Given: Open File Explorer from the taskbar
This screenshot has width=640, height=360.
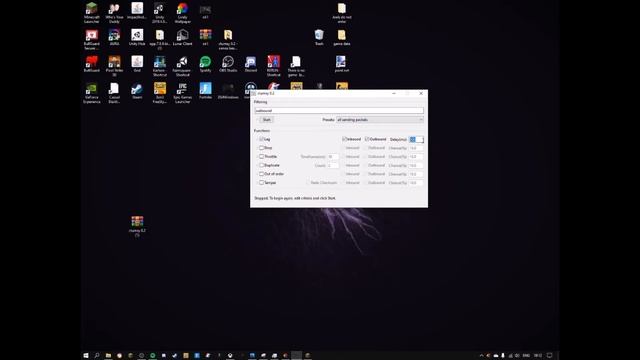Looking at the screenshot, I should tap(108, 356).
